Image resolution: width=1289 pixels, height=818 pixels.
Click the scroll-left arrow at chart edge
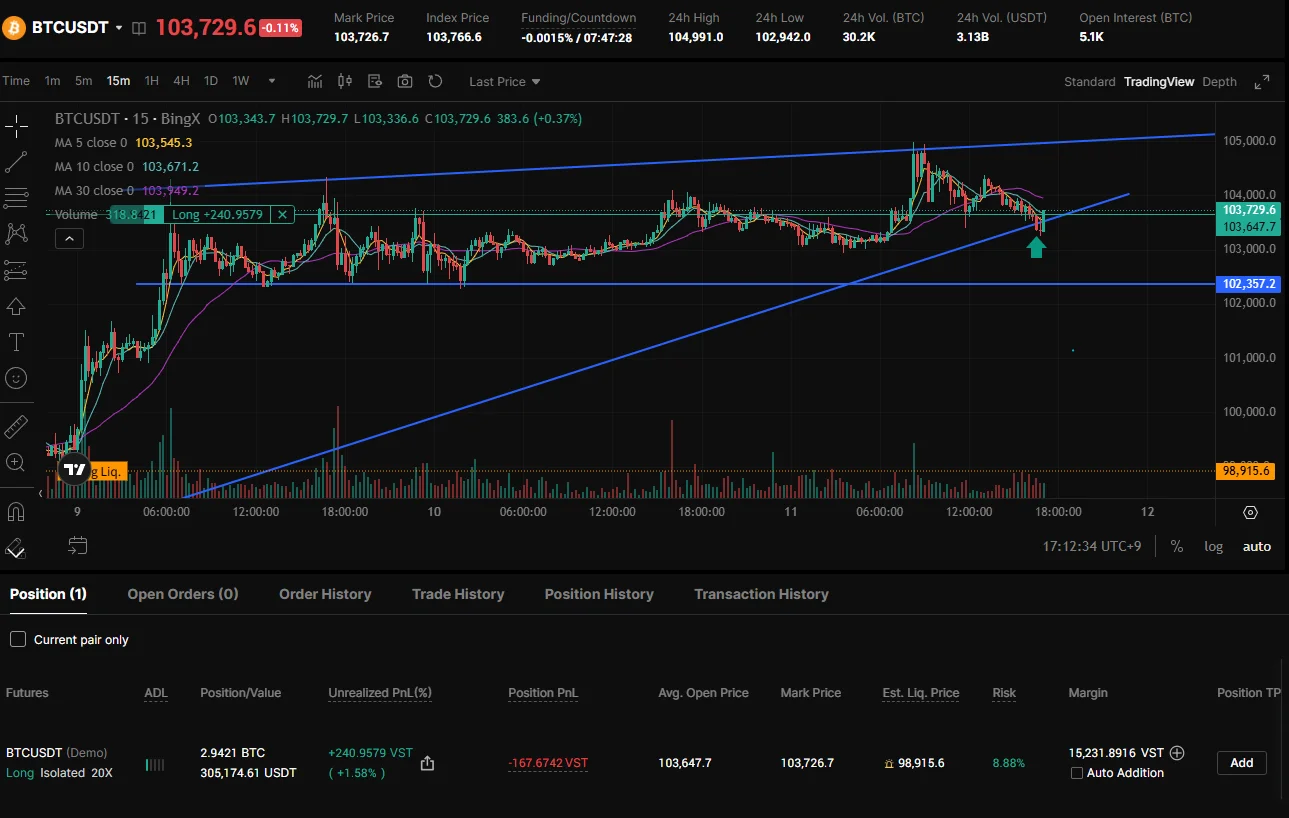pos(41,493)
